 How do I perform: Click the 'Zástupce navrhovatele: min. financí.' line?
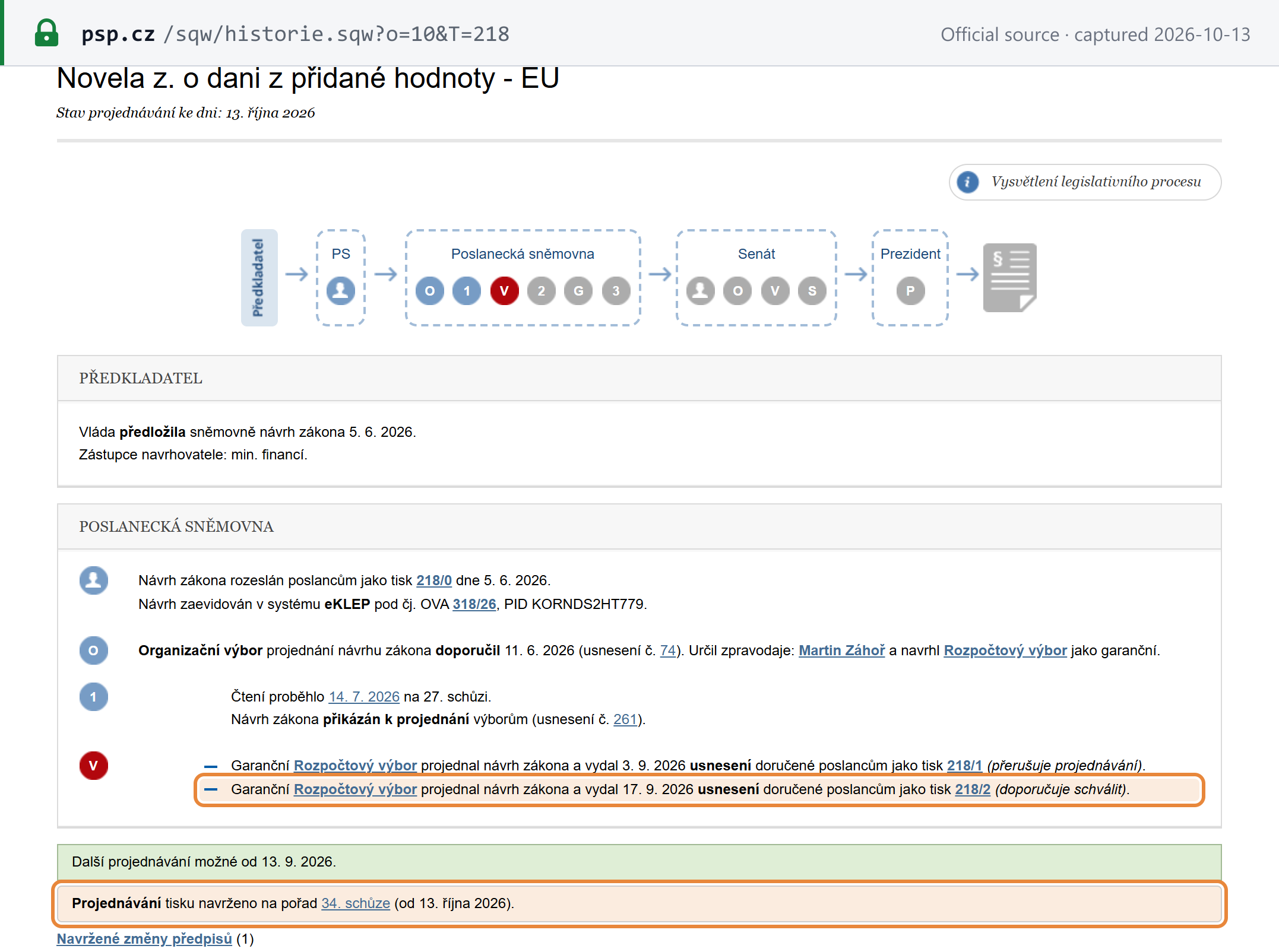(193, 455)
